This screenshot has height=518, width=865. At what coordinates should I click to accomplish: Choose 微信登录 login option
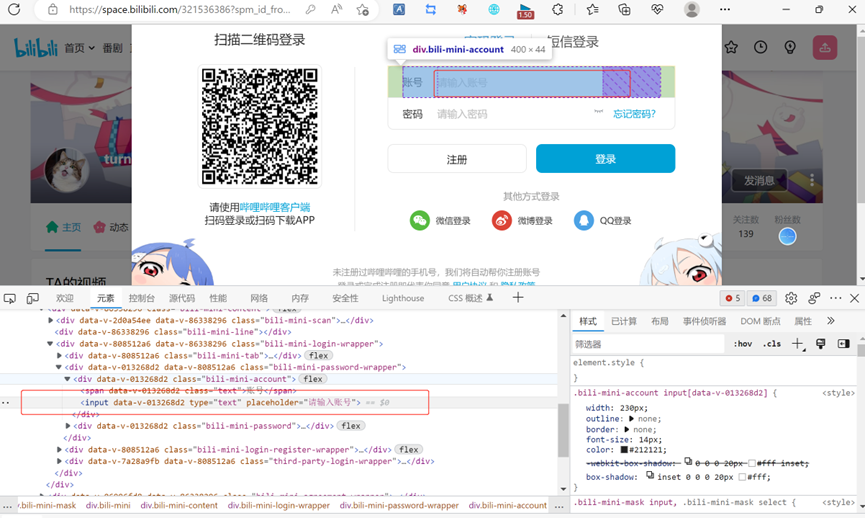point(440,221)
